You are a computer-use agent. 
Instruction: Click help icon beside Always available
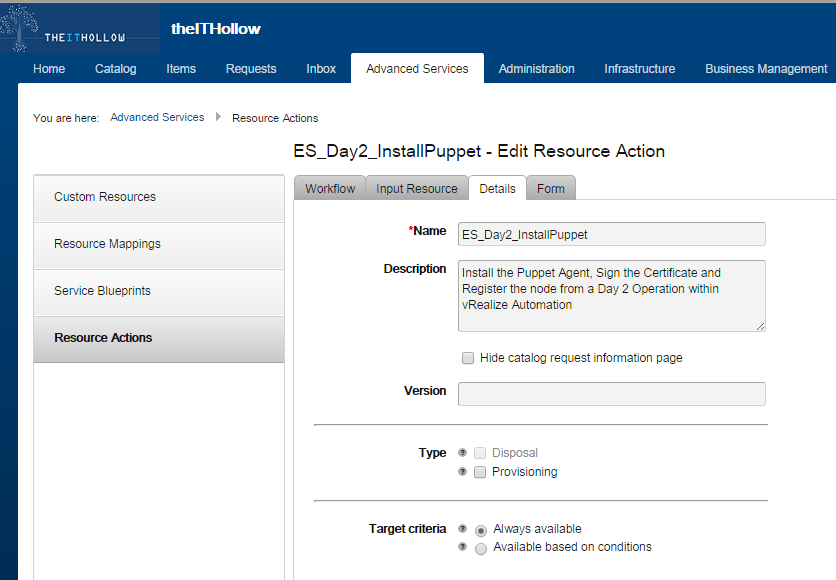pyautogui.click(x=462, y=529)
